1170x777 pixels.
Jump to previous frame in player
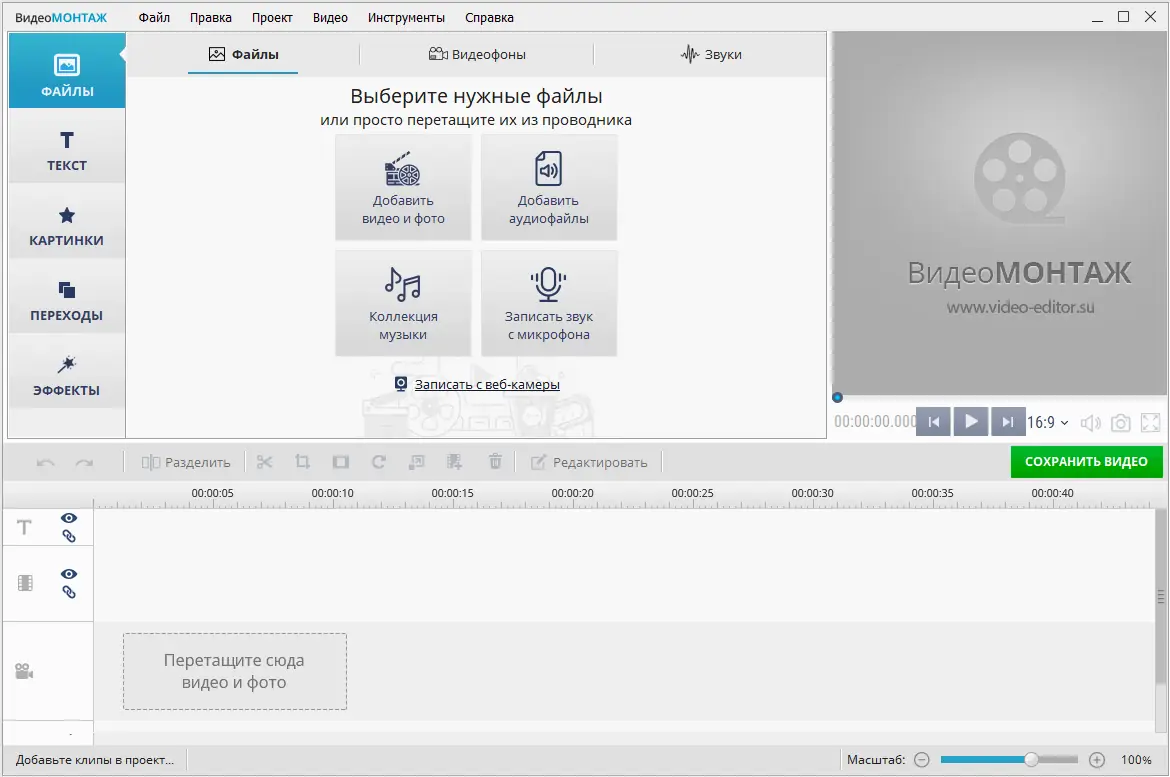[933, 422]
